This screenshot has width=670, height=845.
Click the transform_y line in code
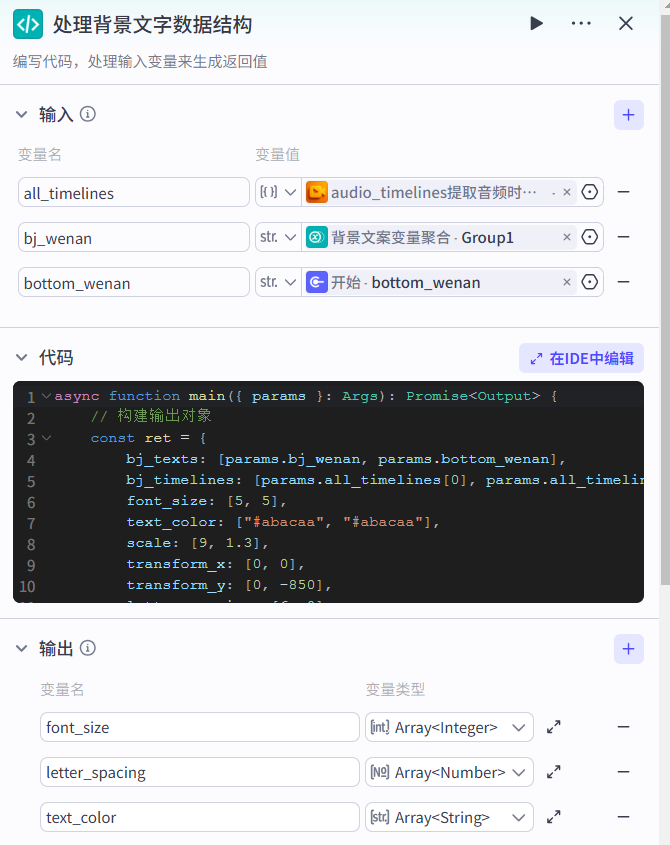[x=229, y=585]
